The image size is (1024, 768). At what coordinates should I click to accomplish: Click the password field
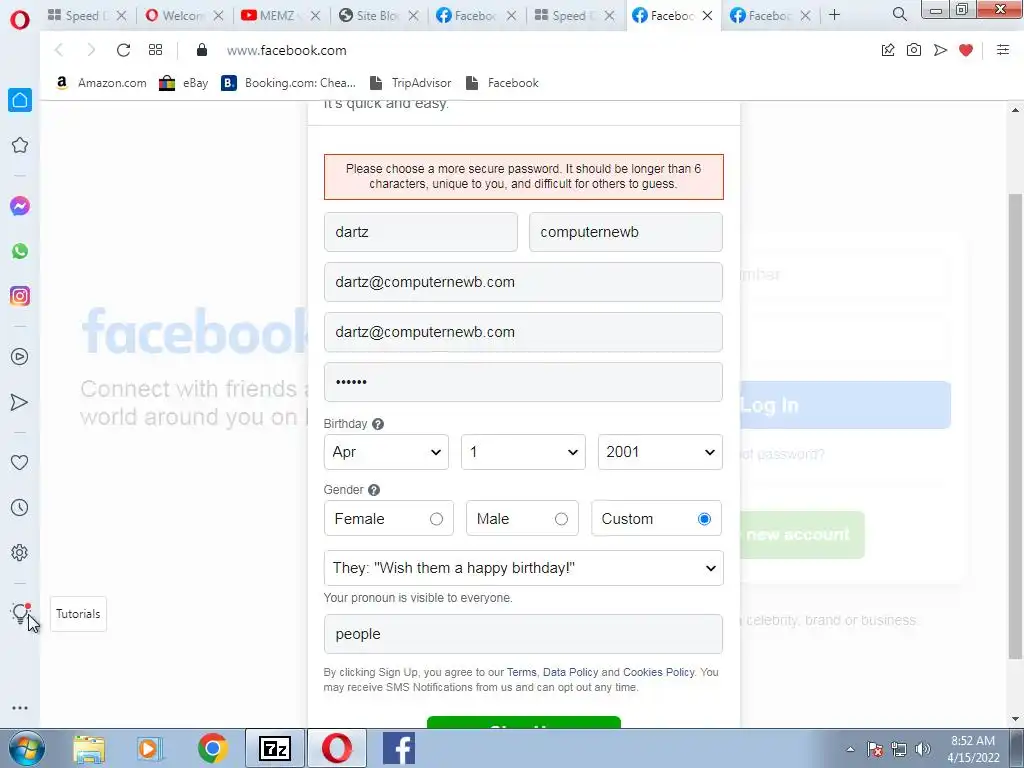point(523,382)
